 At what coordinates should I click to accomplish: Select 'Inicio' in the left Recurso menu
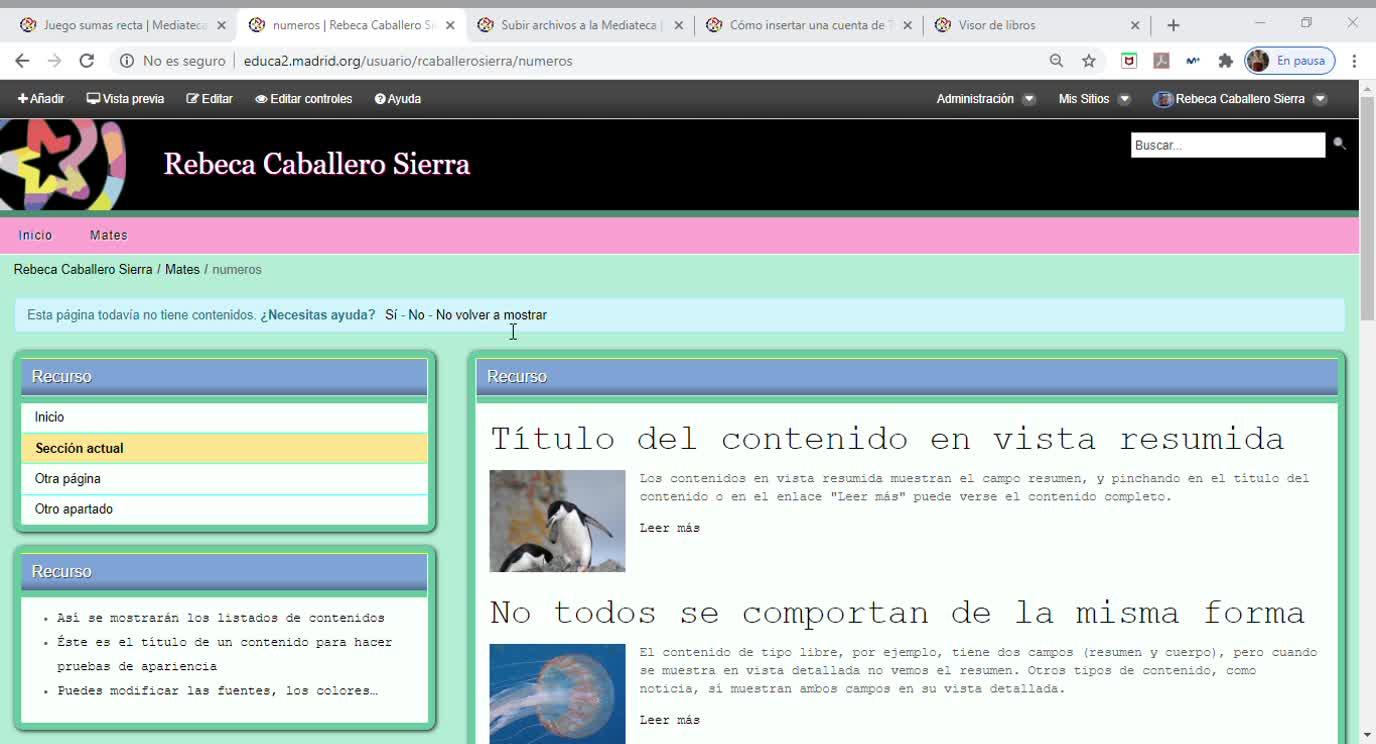tap(224, 417)
